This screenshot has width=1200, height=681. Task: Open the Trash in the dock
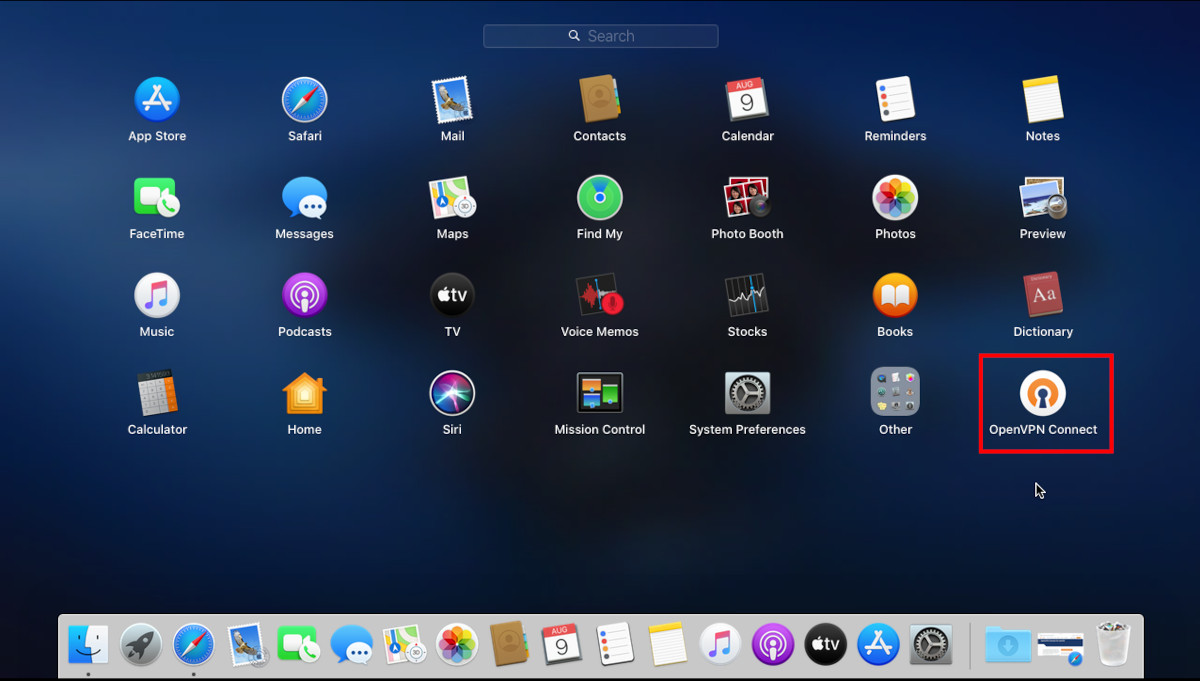[1114, 644]
